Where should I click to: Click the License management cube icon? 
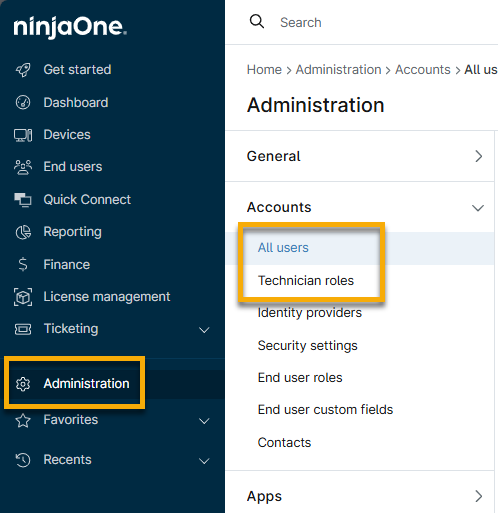click(x=23, y=297)
